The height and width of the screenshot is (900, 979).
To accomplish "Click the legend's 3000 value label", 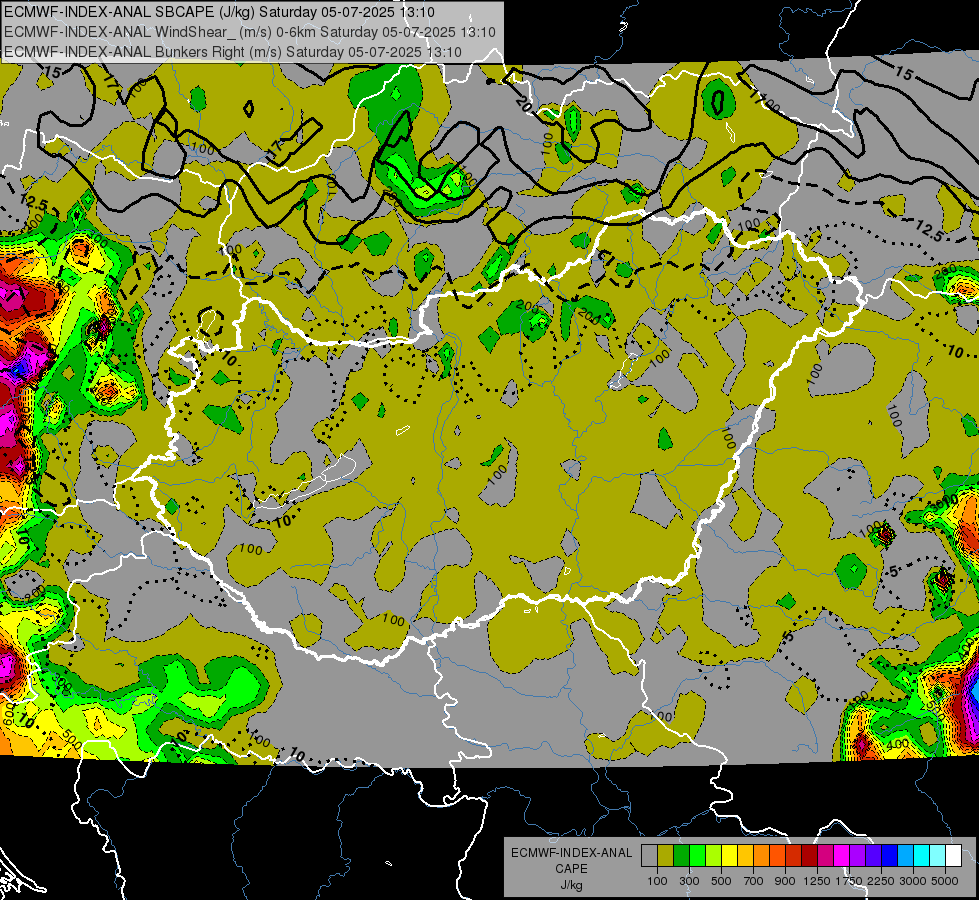I will pyautogui.click(x=913, y=881).
